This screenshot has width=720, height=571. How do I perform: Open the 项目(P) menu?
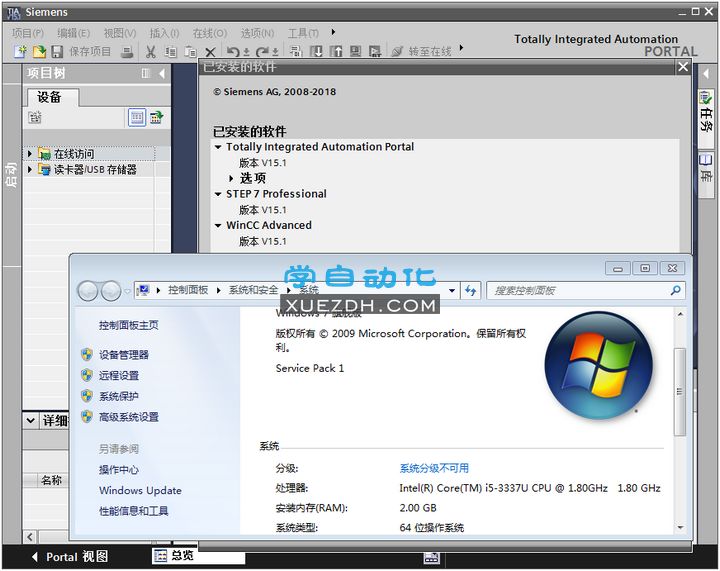point(28,33)
